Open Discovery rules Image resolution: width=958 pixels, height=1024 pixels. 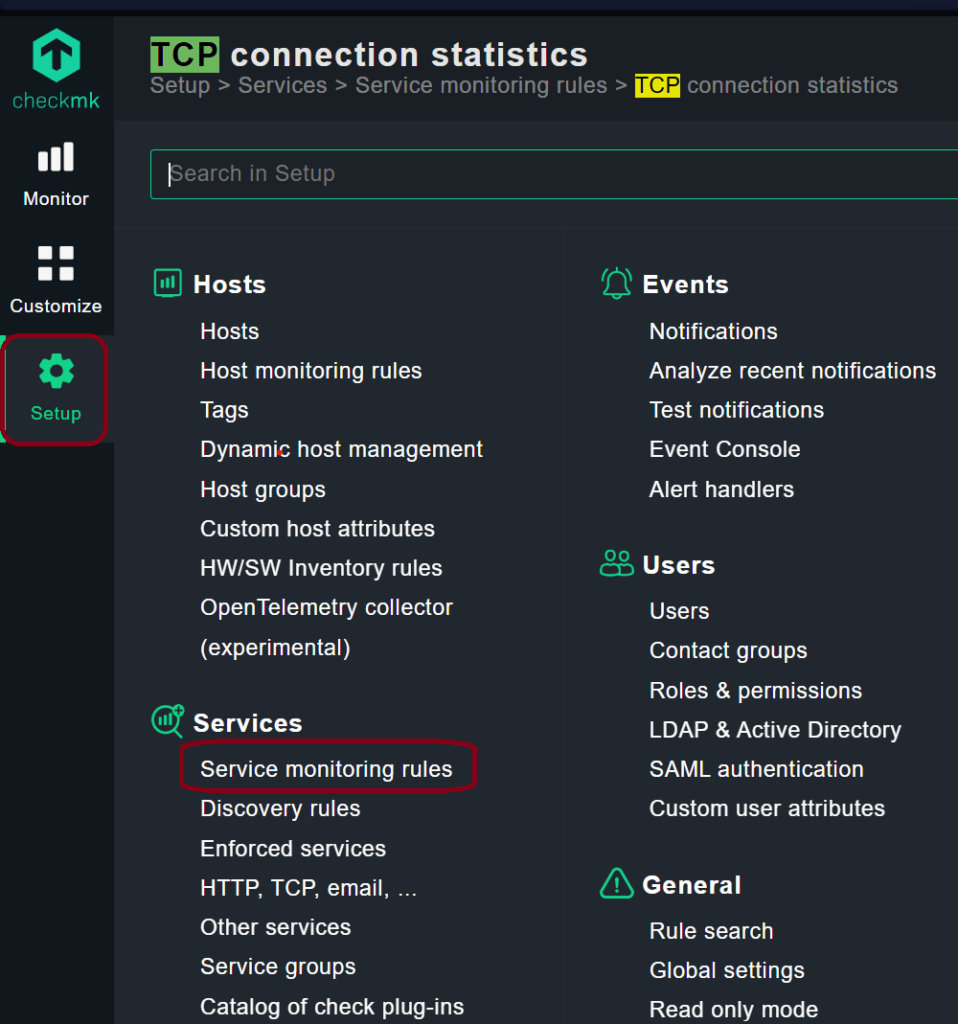pos(280,808)
